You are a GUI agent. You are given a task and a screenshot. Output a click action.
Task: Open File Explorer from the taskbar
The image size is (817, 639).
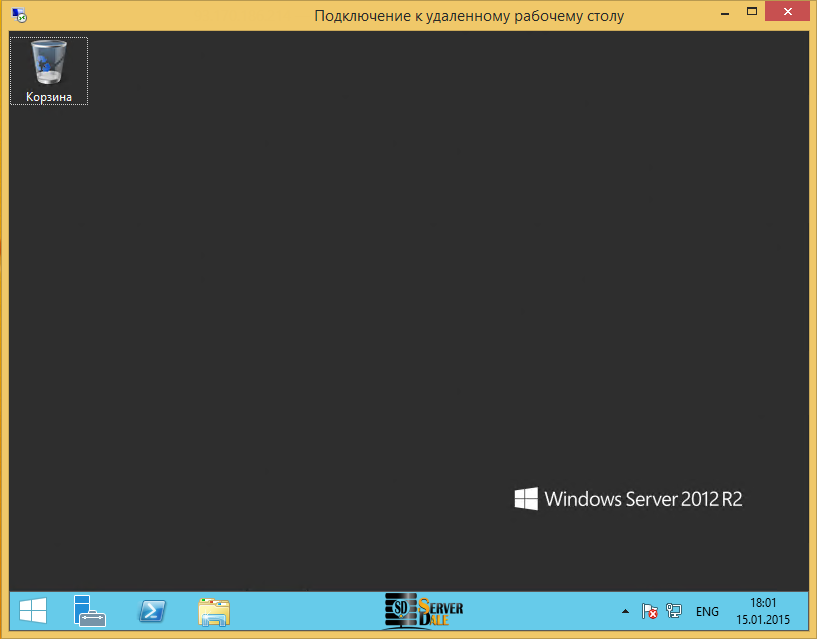pos(214,612)
